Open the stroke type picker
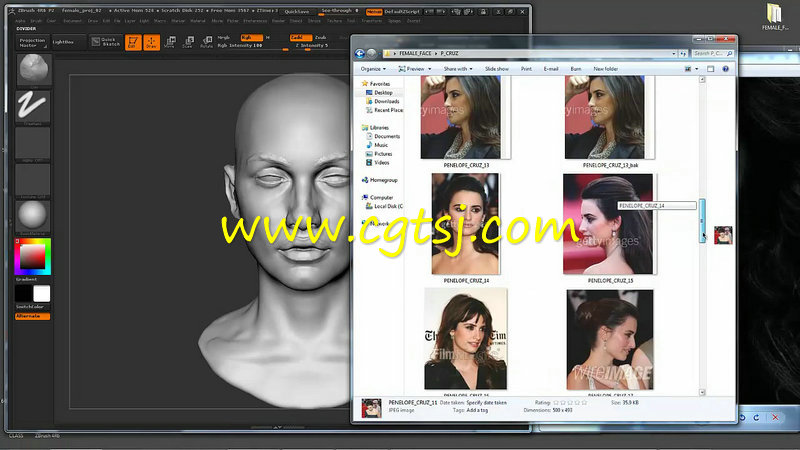Viewport: 800px width, 450px height. click(x=33, y=106)
